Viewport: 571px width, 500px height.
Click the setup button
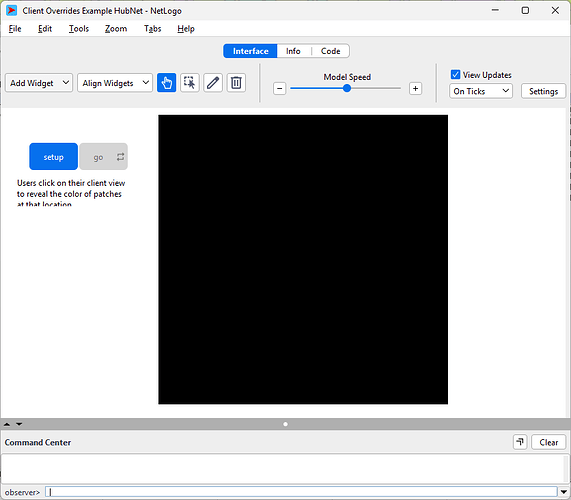(x=54, y=157)
